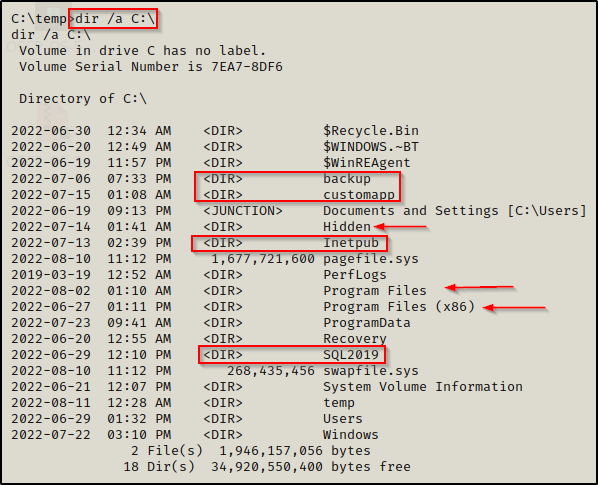Click the customapp directory name
This screenshot has height=485, width=598.
click(359, 194)
